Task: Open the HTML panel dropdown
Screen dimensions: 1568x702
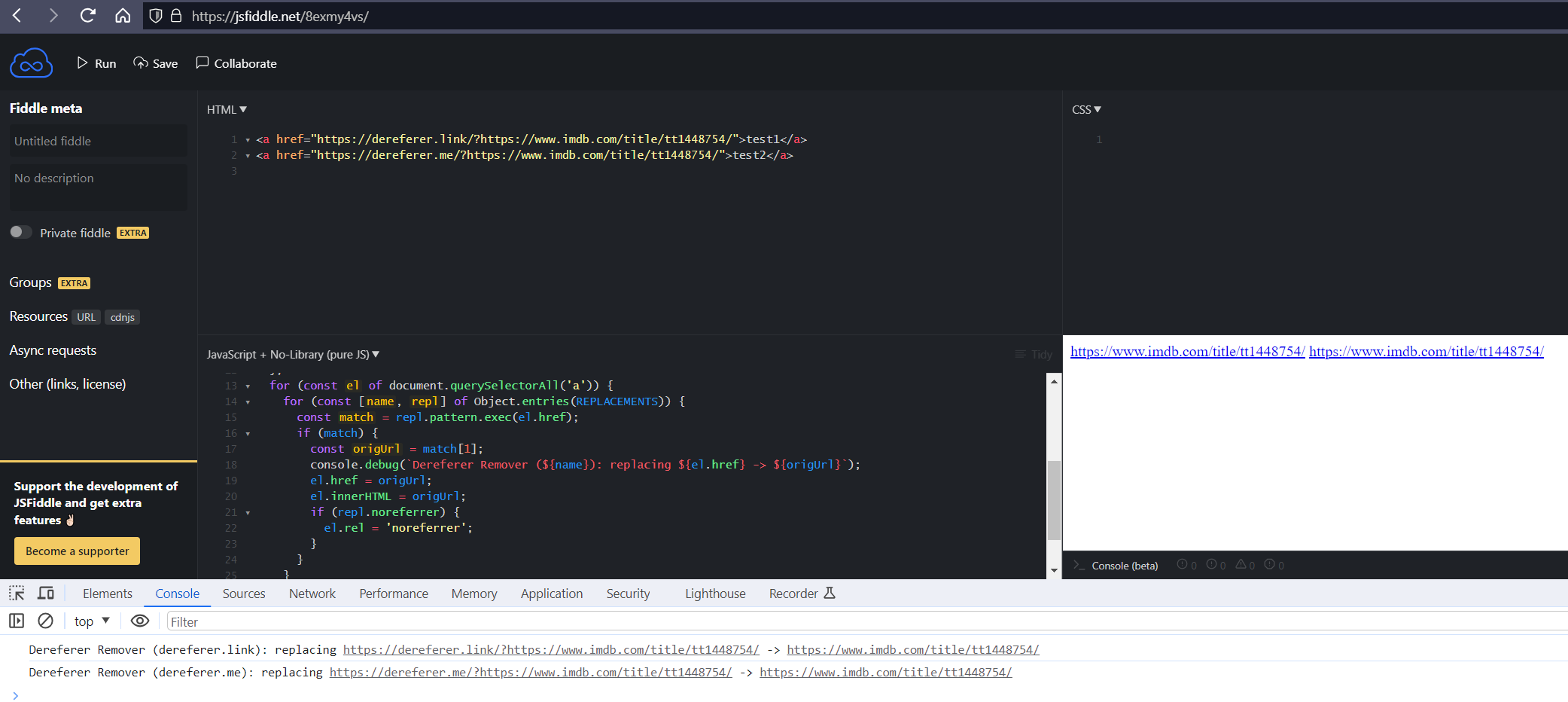Action: [227, 109]
